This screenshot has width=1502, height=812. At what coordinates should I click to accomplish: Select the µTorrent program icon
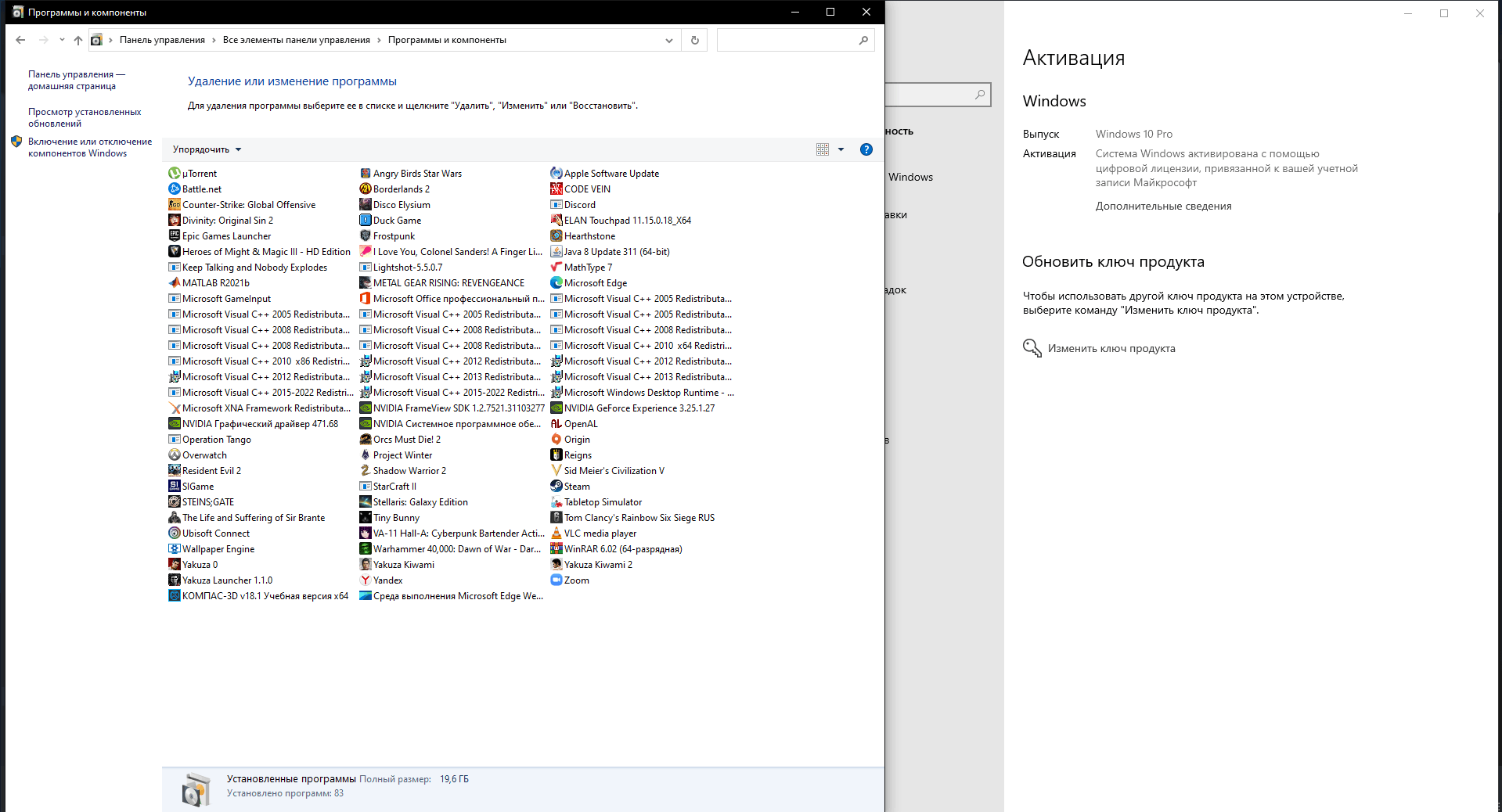point(175,174)
